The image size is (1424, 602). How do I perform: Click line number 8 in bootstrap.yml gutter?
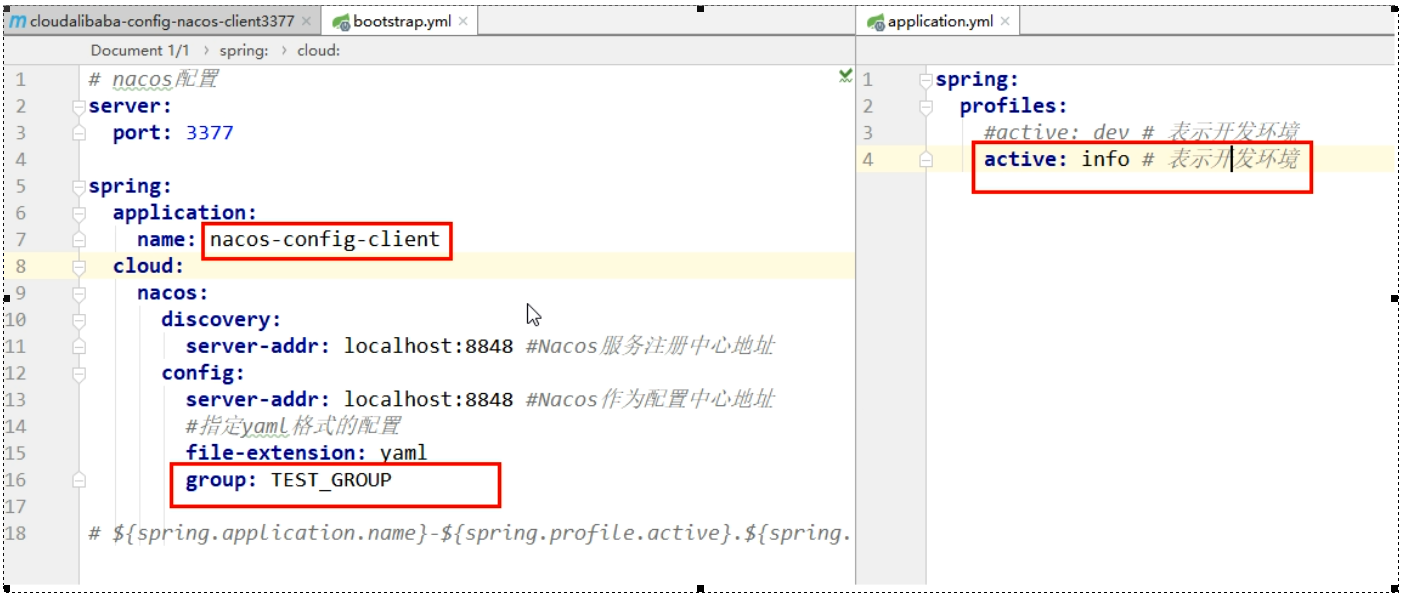(21, 266)
